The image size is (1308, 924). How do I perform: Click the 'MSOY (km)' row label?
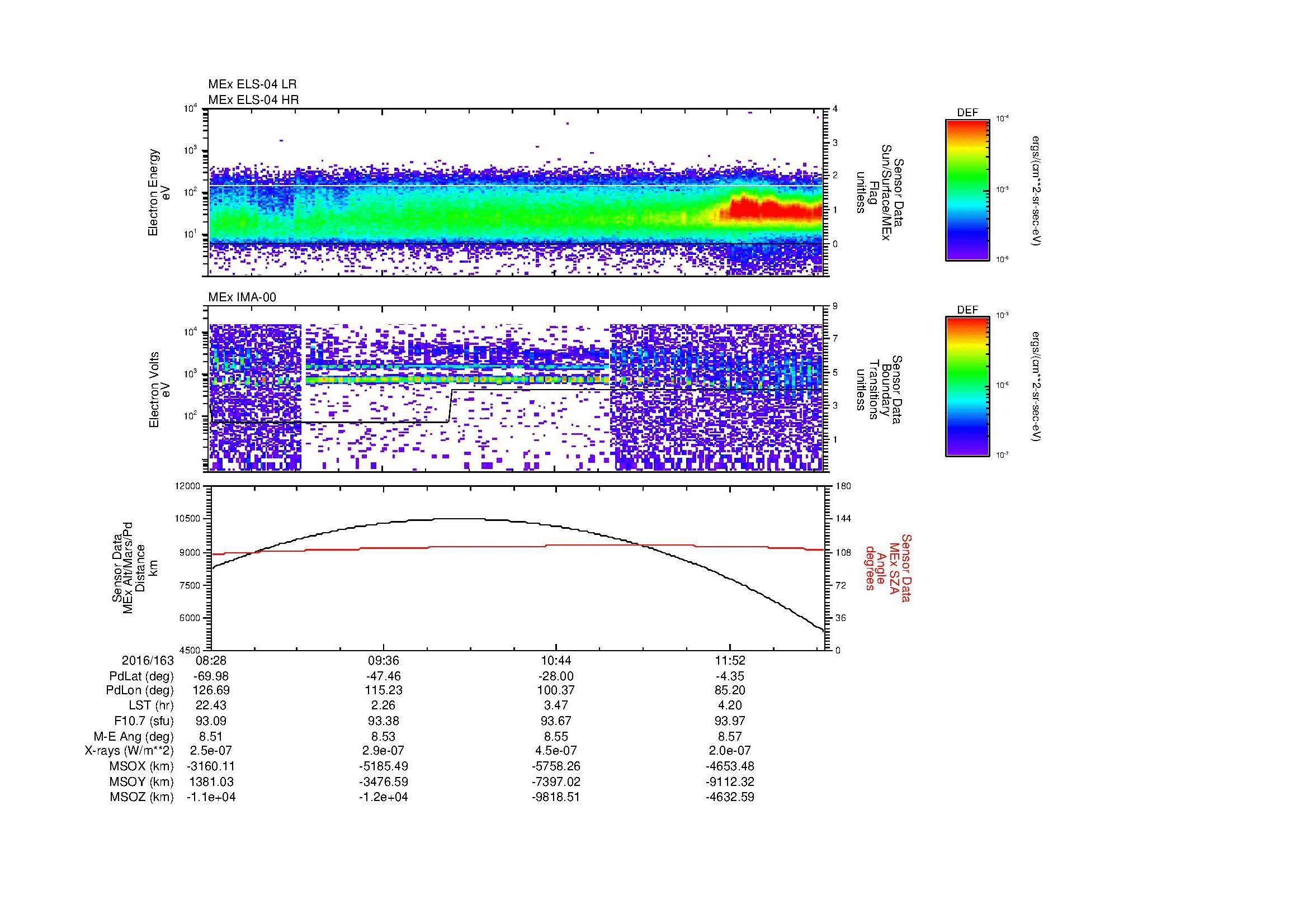pos(141,781)
